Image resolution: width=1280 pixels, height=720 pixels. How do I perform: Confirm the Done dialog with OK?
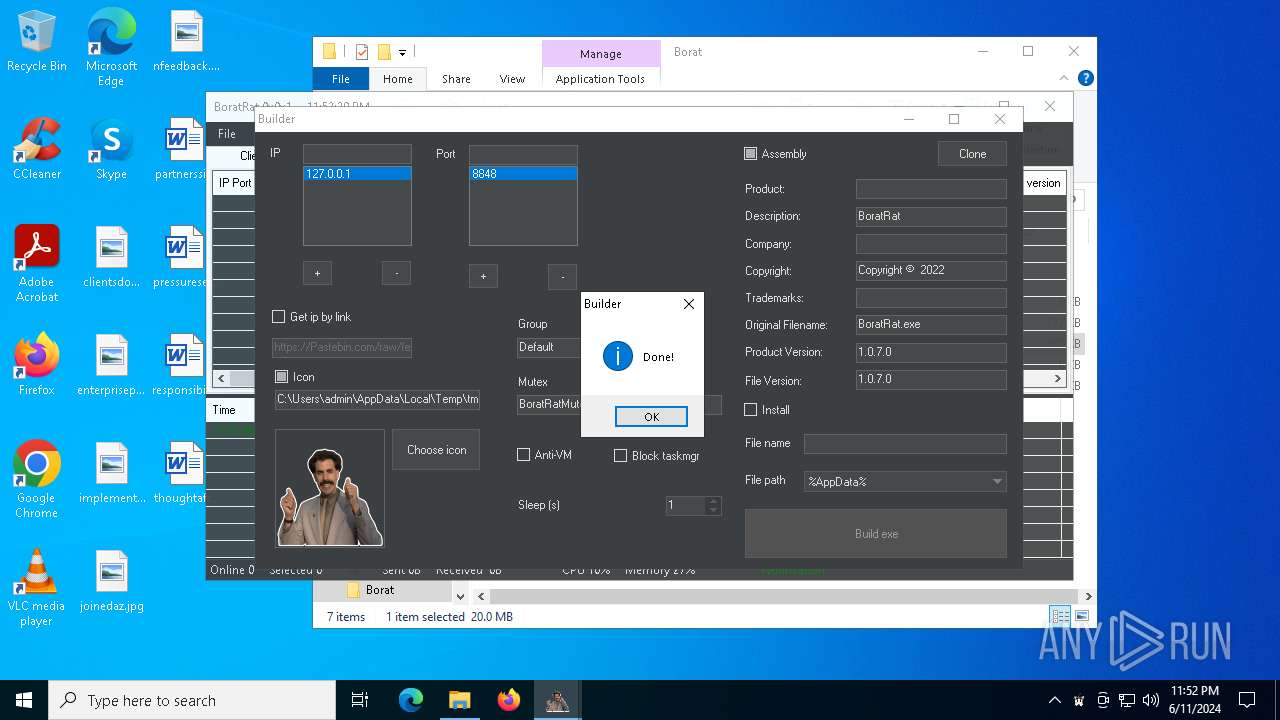tap(651, 417)
